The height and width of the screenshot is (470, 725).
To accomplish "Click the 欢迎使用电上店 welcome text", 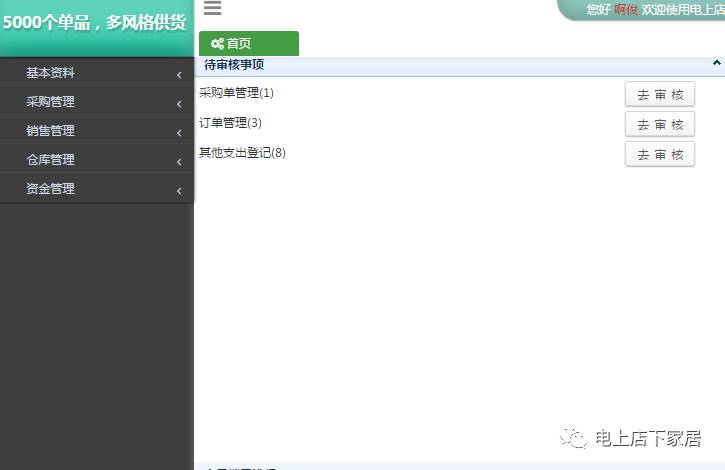I will click(x=683, y=9).
